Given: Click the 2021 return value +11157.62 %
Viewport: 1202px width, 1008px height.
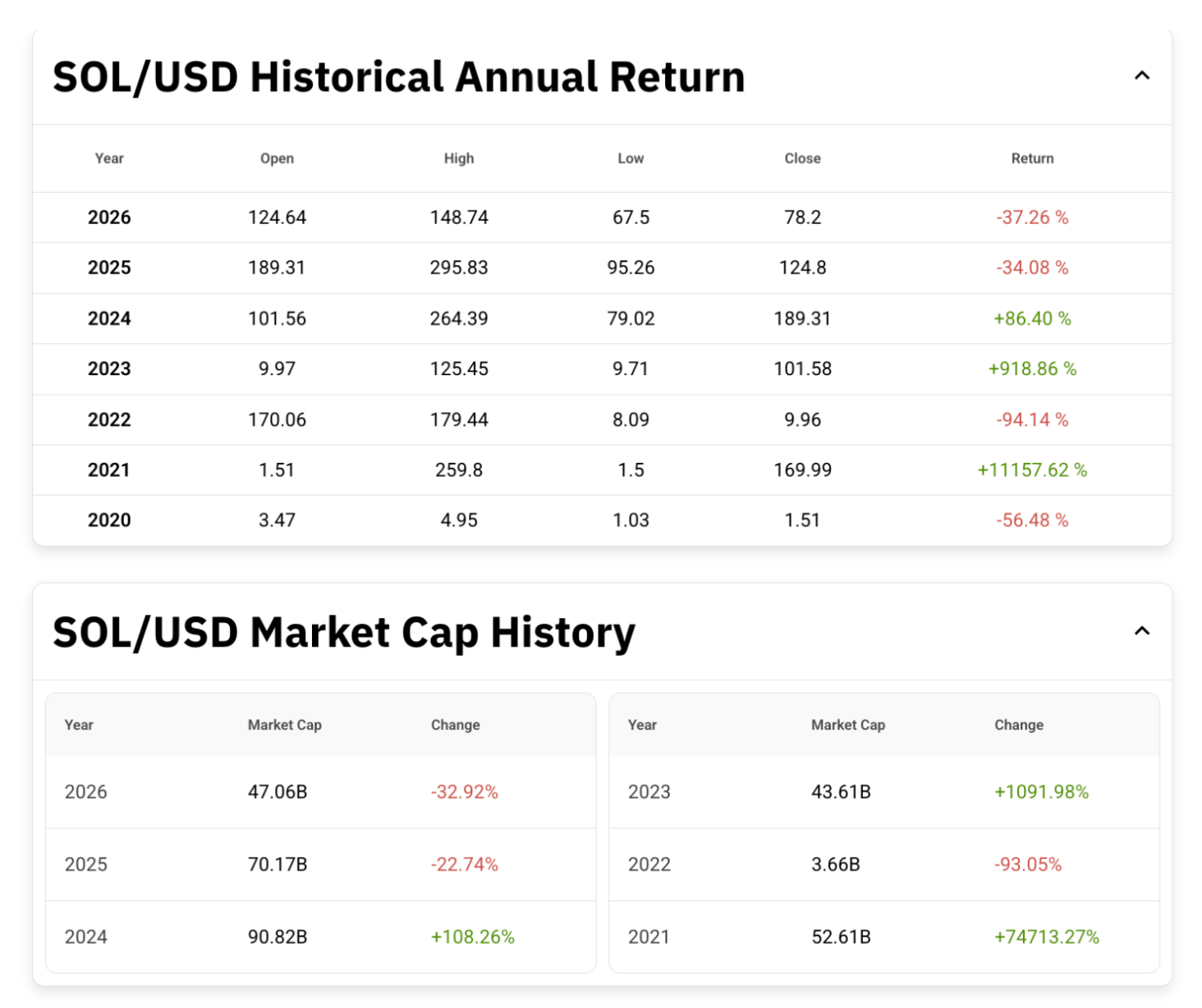Looking at the screenshot, I should (x=1031, y=470).
